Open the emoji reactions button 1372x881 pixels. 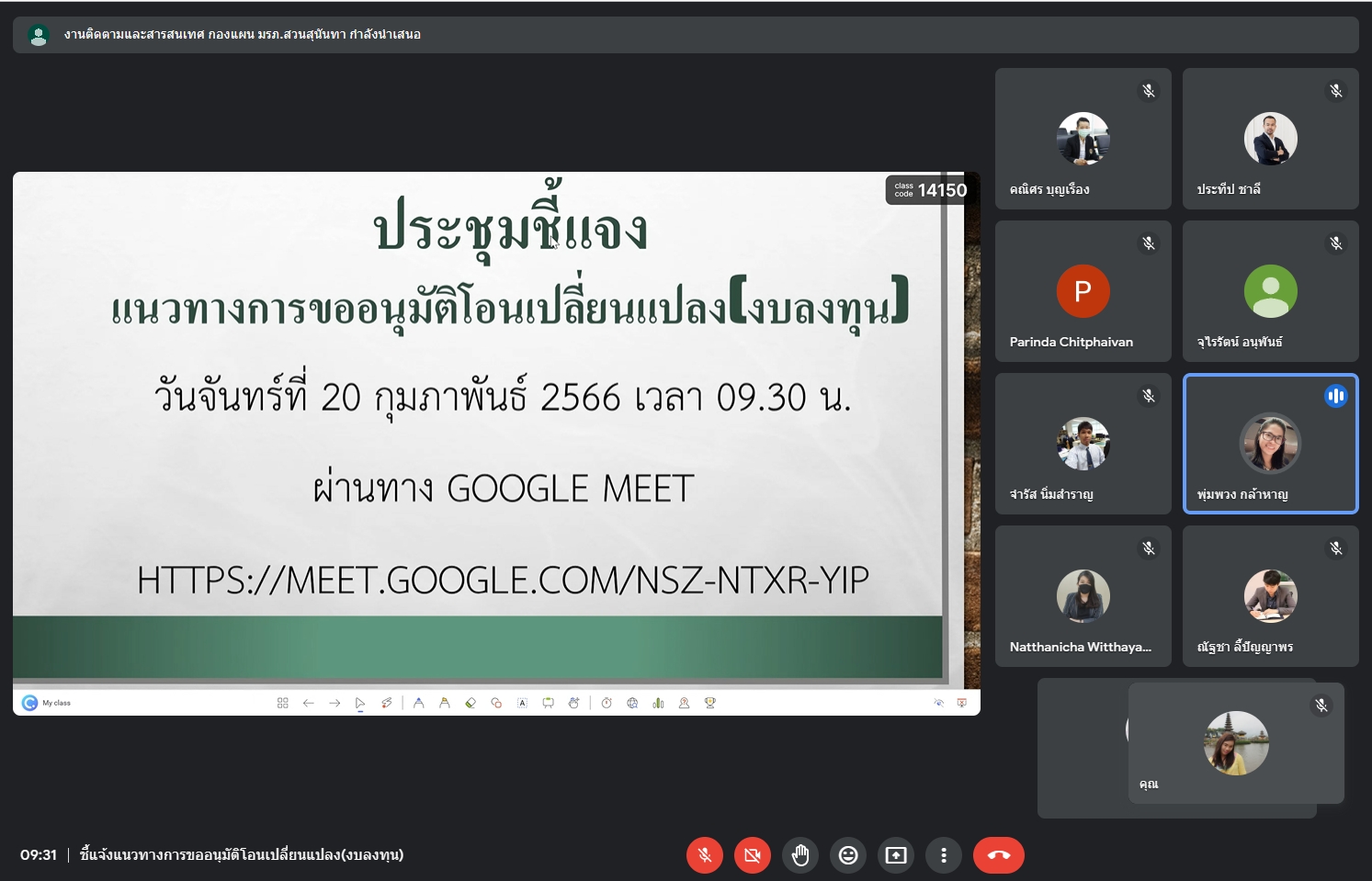(x=848, y=855)
